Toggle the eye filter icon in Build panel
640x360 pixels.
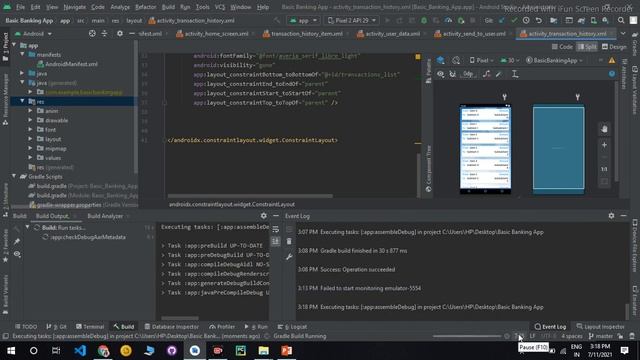[x=17, y=254]
